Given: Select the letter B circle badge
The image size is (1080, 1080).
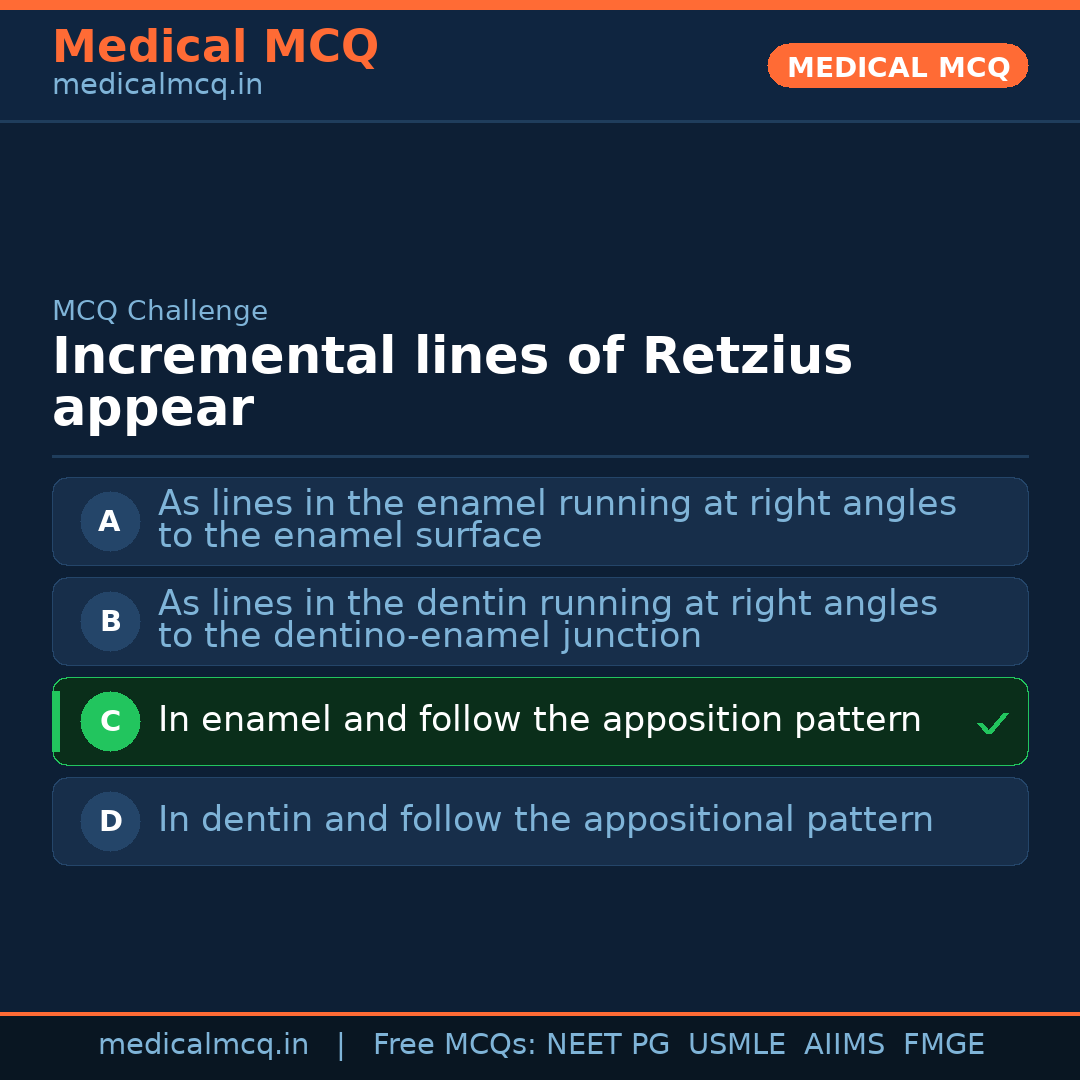Looking at the screenshot, I should click(x=110, y=621).
